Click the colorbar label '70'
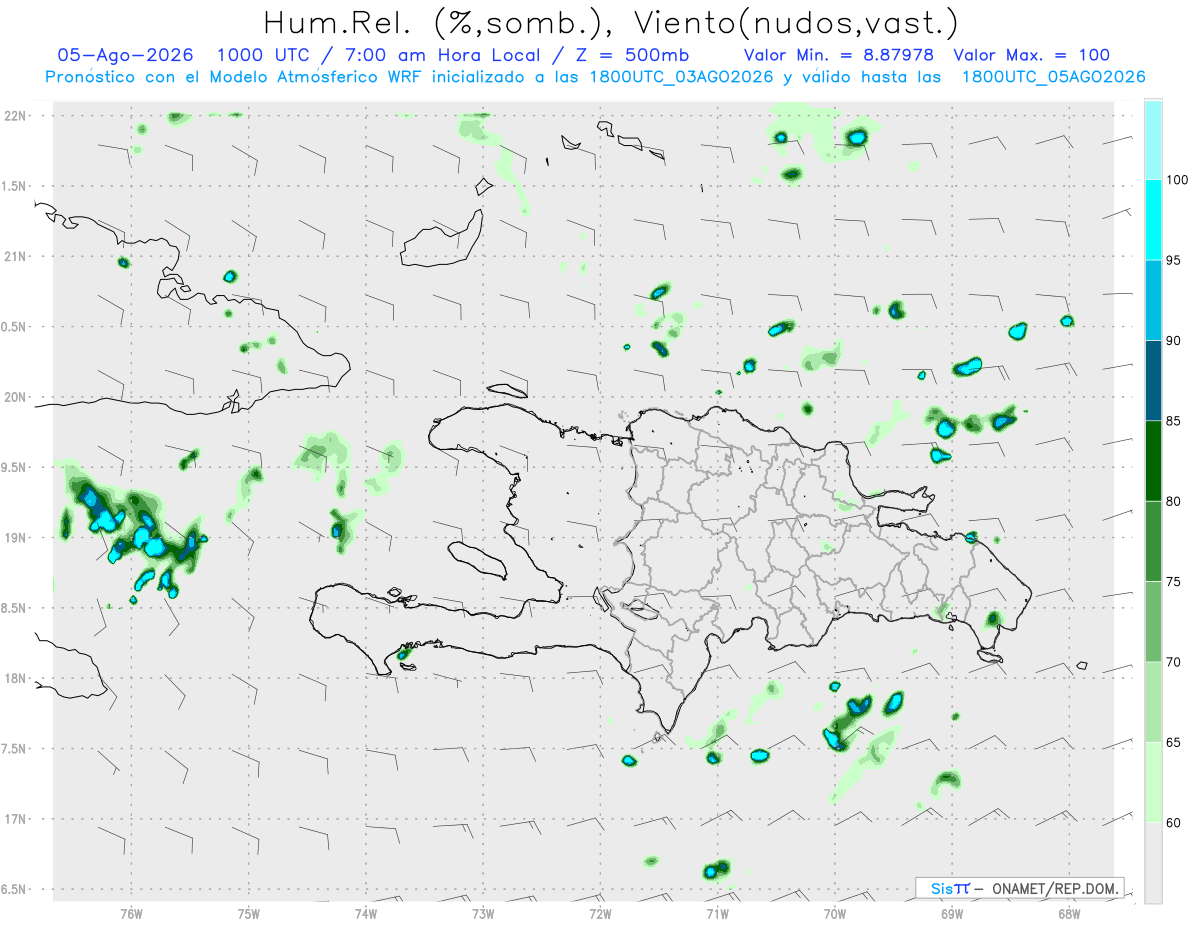The image size is (1200, 927). pyautogui.click(x=1174, y=661)
